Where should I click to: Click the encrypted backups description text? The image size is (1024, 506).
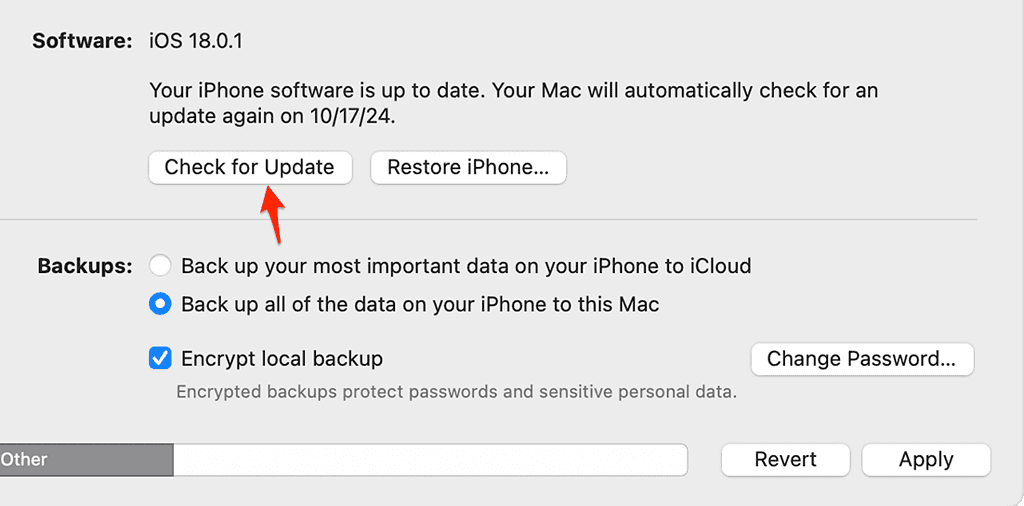click(x=456, y=392)
